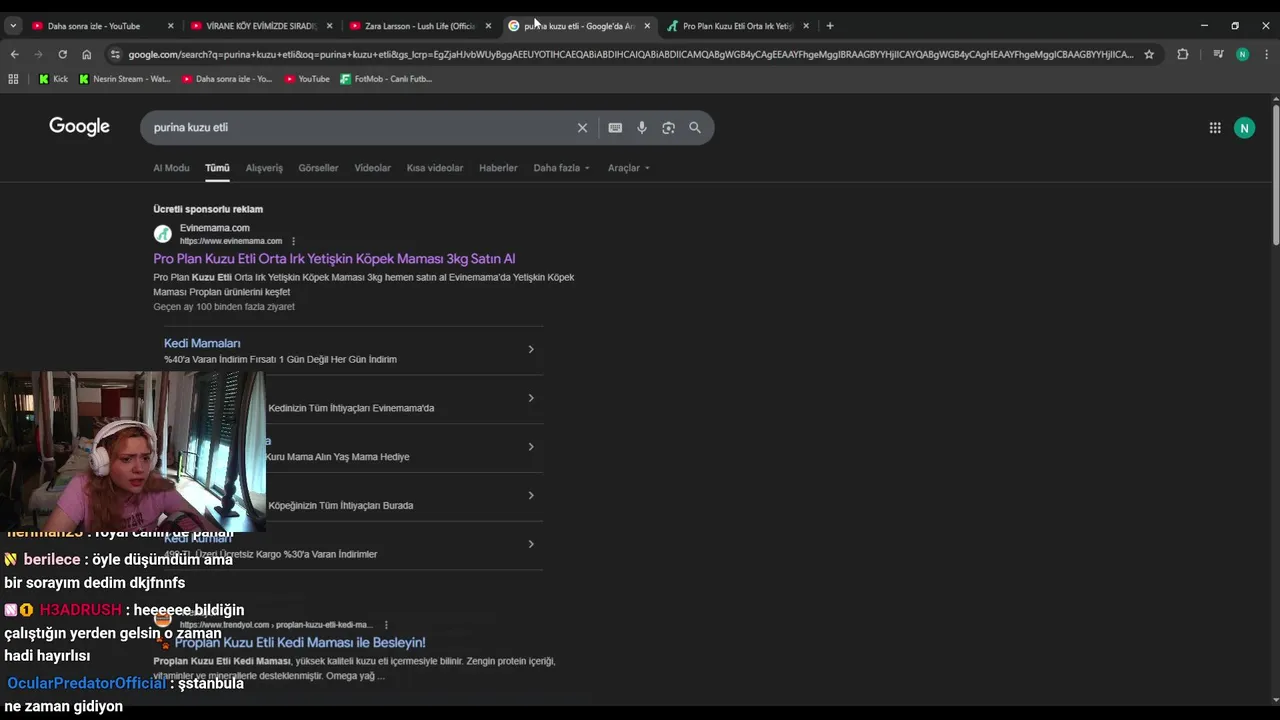The width and height of the screenshot is (1280, 720).
Task: Expand the Kedi Mamaları sitelink chevron
Action: [x=531, y=349]
